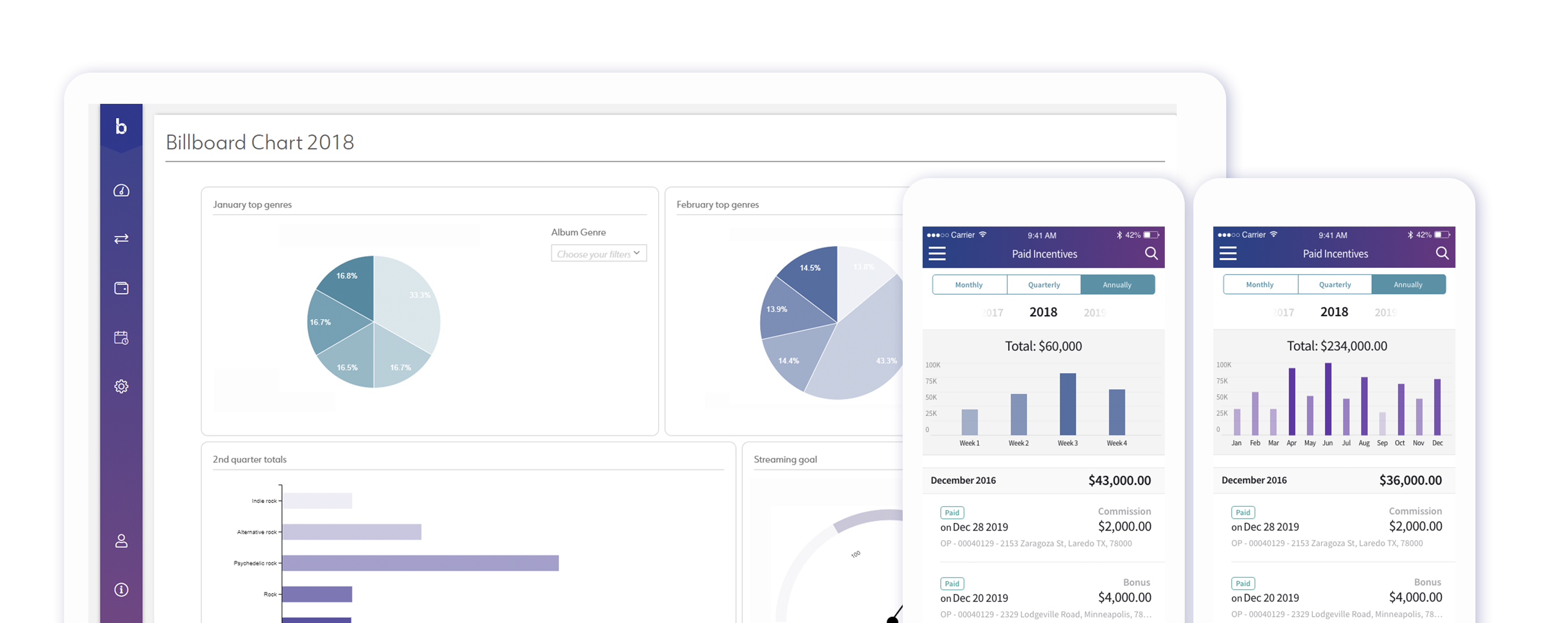Screen dimensions: 1568x623
Task: Click the Indie rock bar
Action: tap(317, 501)
